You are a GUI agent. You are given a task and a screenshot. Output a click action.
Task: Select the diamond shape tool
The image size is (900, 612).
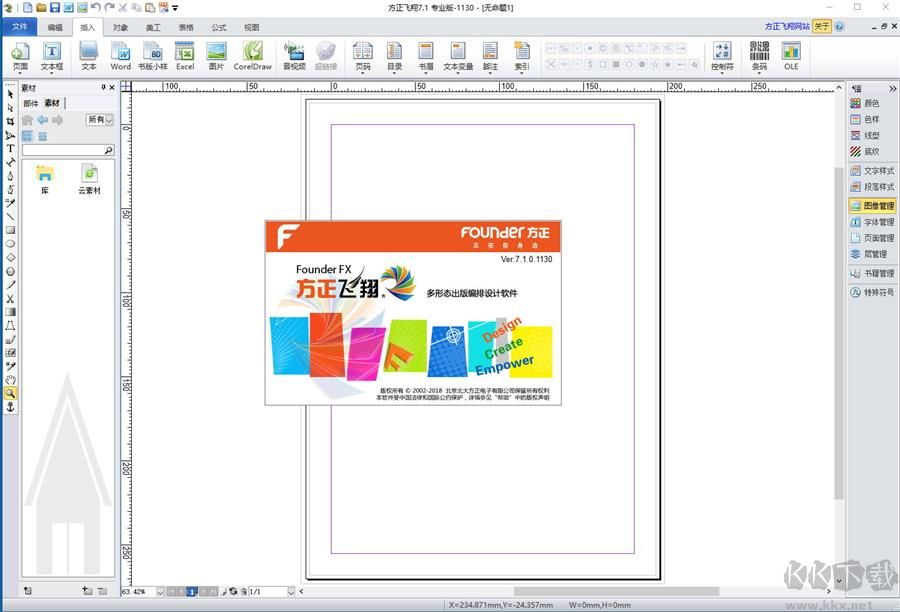(x=10, y=257)
